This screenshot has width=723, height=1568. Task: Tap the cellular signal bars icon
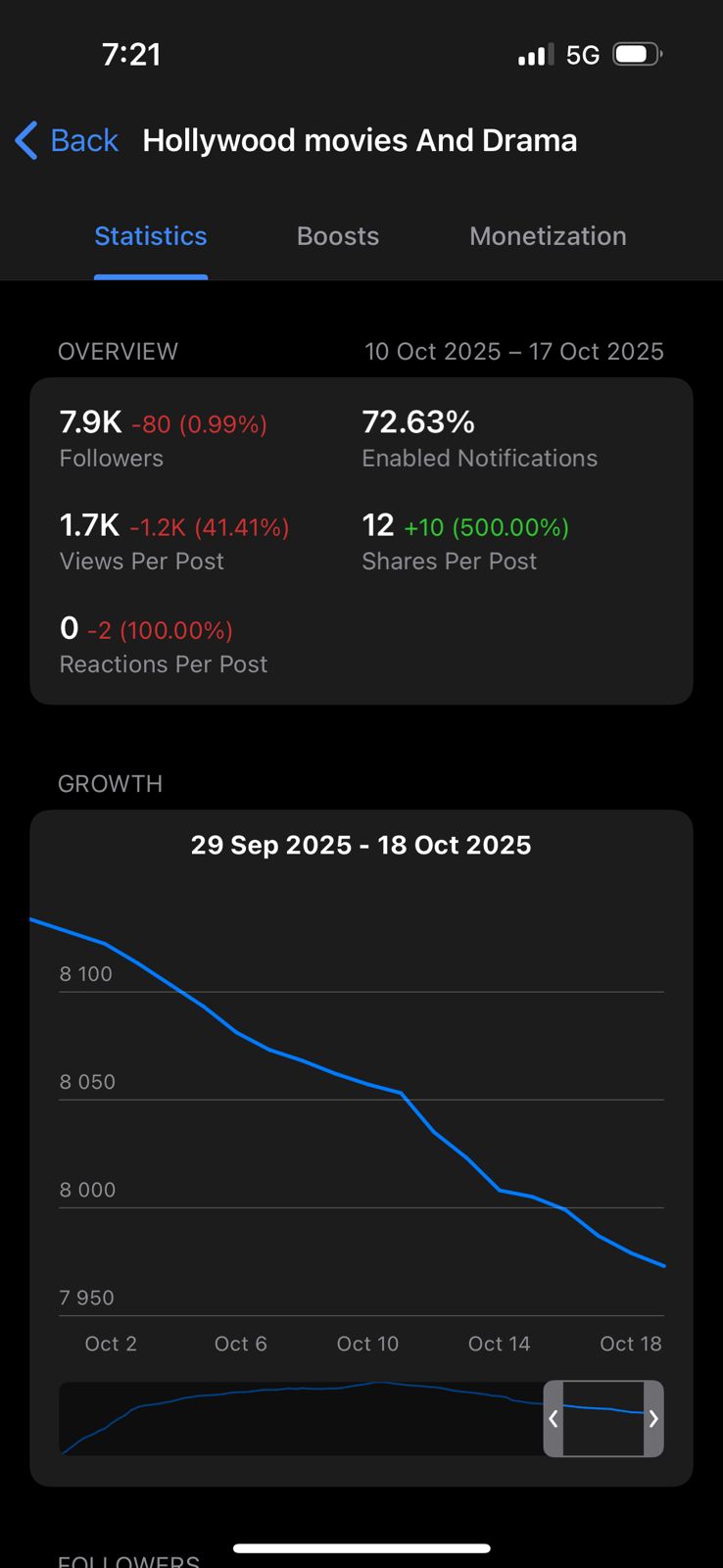536,55
